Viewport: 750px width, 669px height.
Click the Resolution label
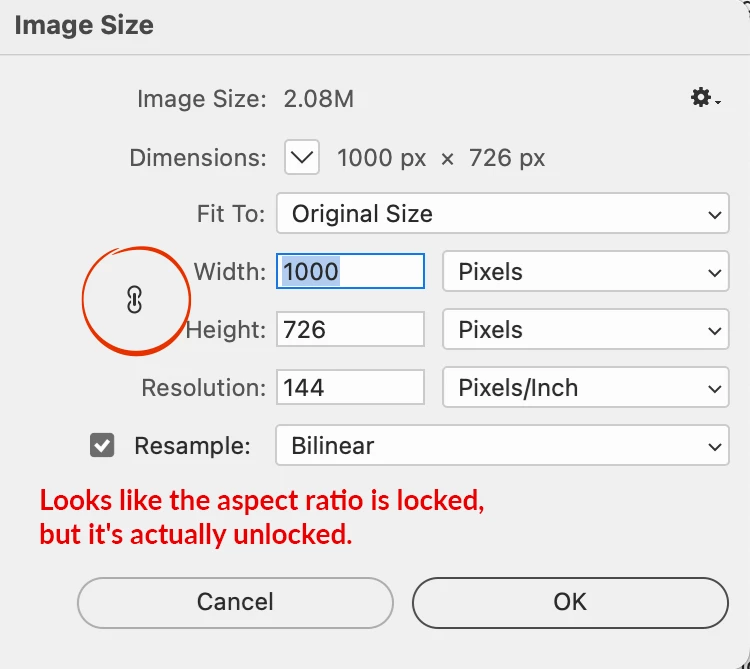(204, 388)
